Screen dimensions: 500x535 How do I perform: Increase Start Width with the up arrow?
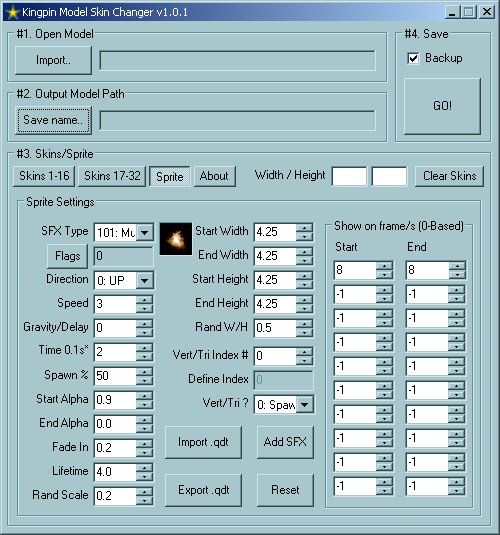point(304,228)
